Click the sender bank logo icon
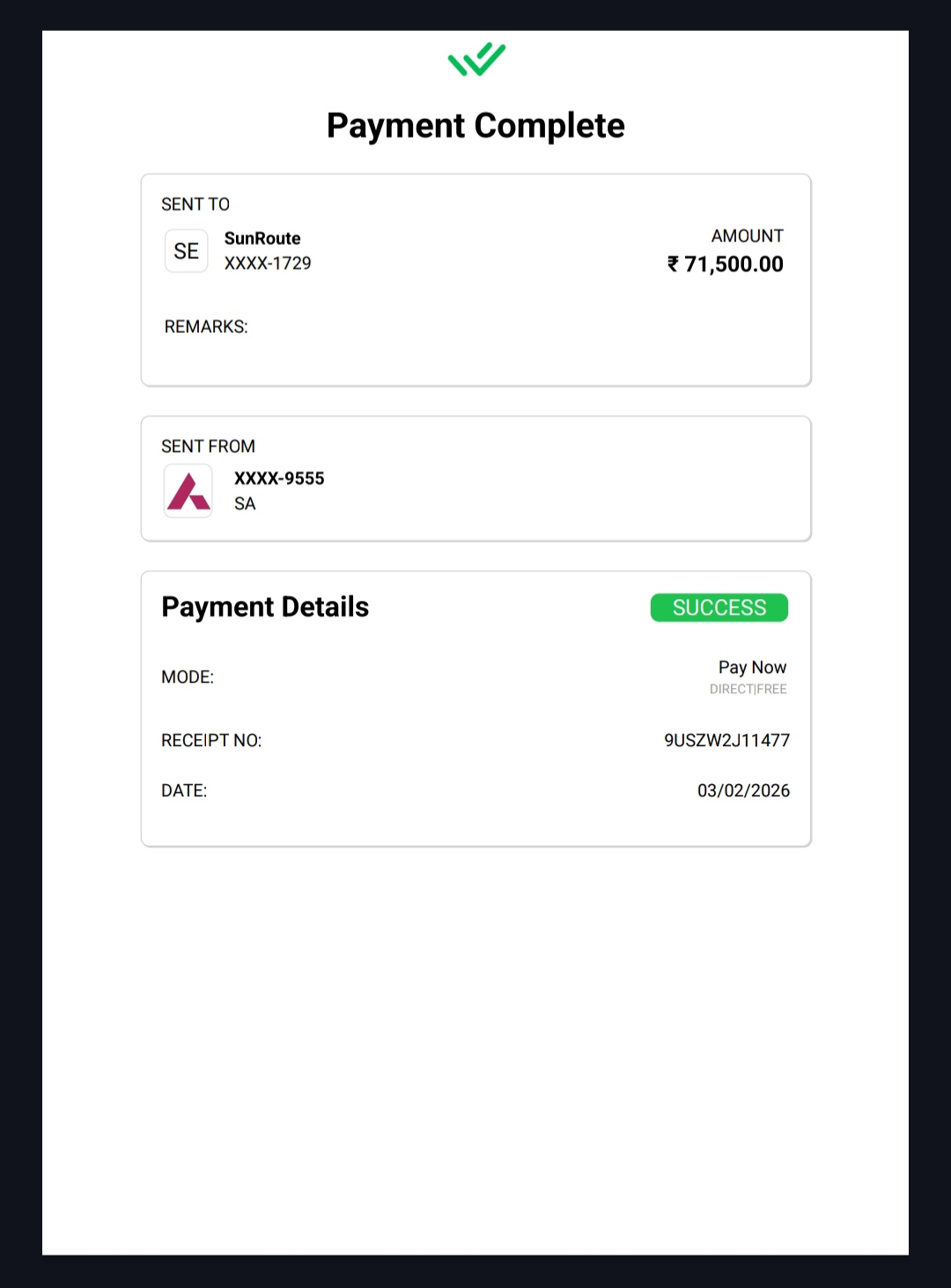The width and height of the screenshot is (951, 1288). coord(188,491)
